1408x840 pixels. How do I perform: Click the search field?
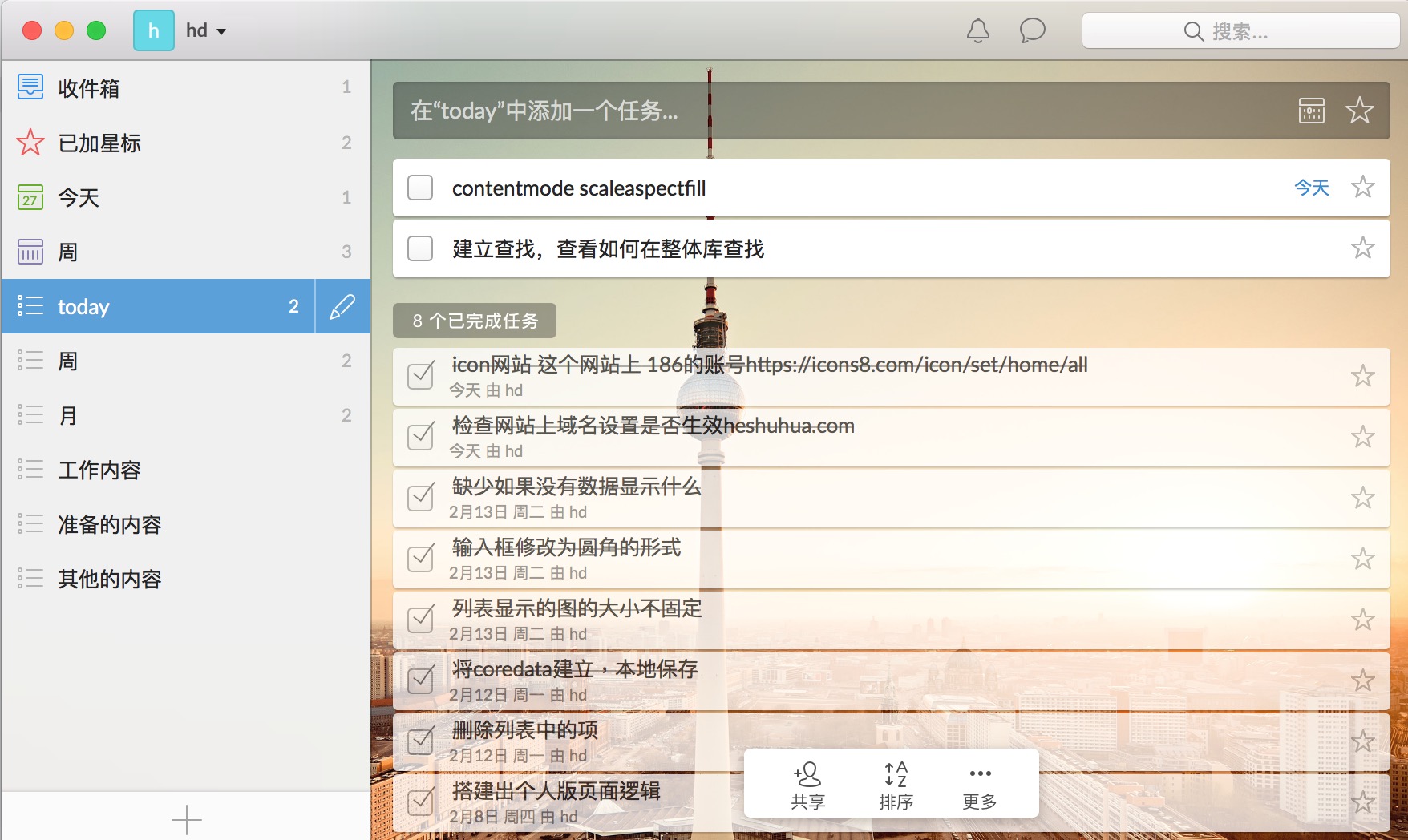click(x=1240, y=31)
